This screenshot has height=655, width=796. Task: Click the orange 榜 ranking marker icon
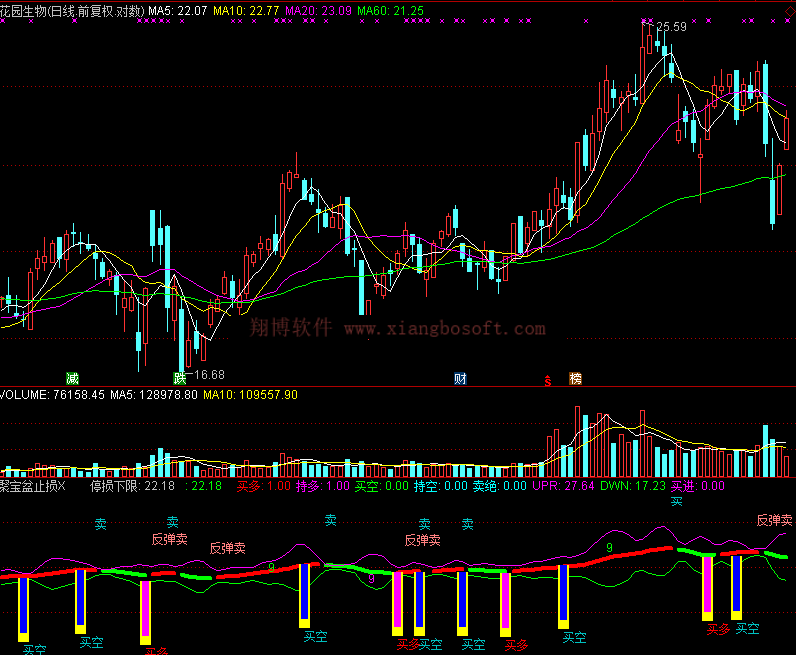coord(575,378)
